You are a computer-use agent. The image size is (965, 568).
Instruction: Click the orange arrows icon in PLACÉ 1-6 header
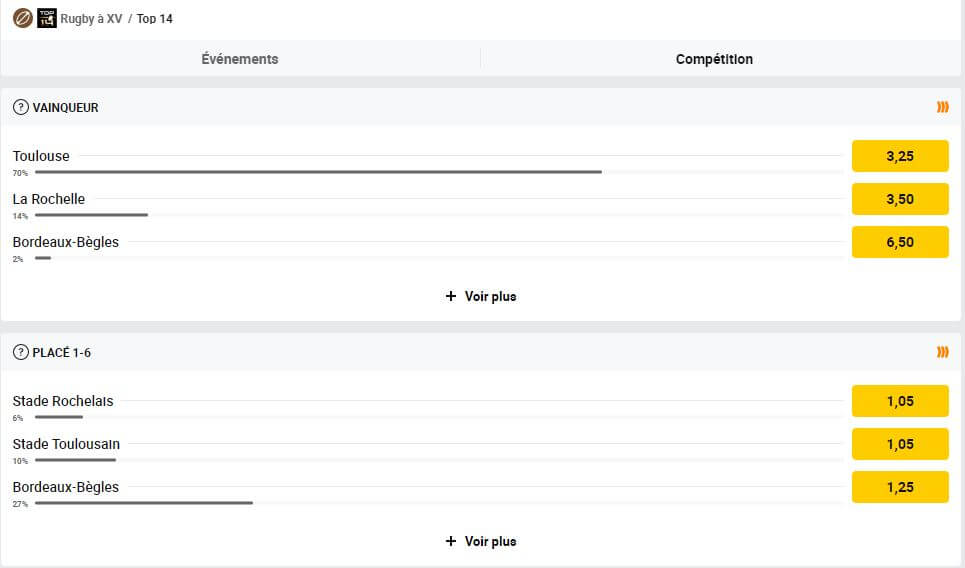pos(942,352)
